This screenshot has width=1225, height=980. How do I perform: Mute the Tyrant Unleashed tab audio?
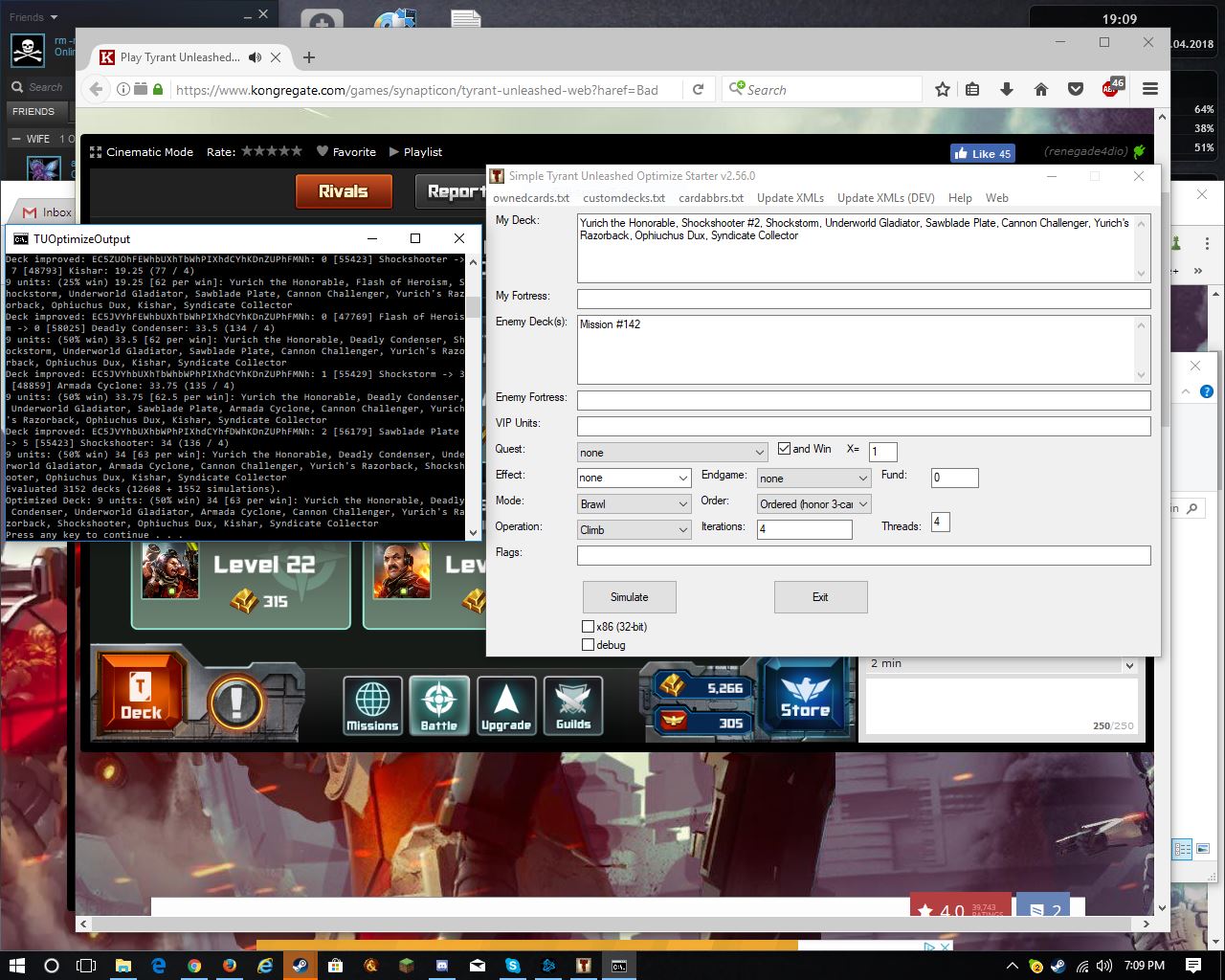(255, 57)
